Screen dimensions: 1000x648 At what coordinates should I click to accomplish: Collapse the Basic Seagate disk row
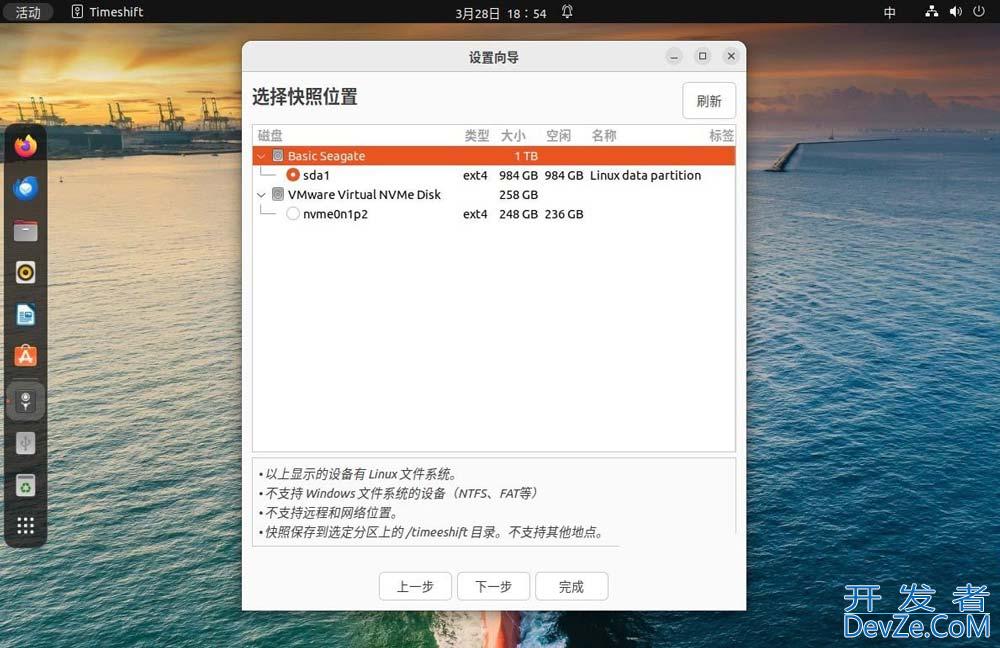261,156
